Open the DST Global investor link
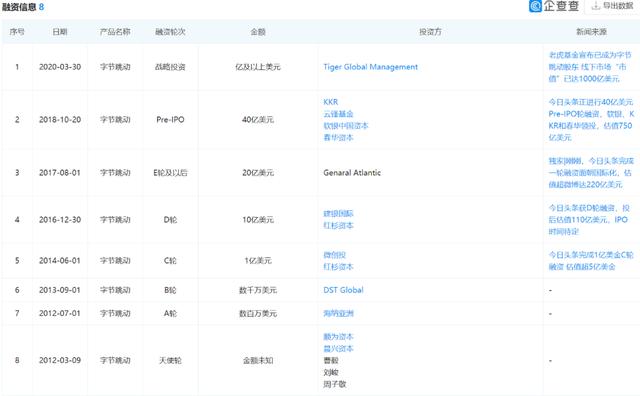Viewport: 640px width, 396px height. point(343,290)
